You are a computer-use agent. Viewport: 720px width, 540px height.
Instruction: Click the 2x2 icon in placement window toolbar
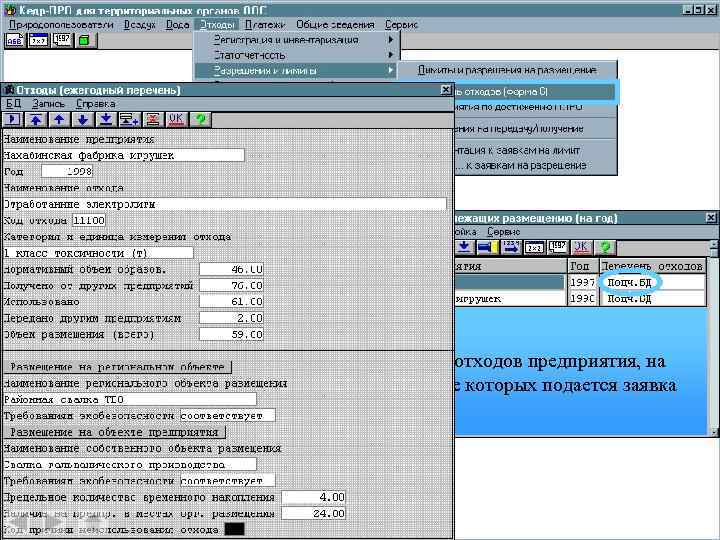click(534, 248)
